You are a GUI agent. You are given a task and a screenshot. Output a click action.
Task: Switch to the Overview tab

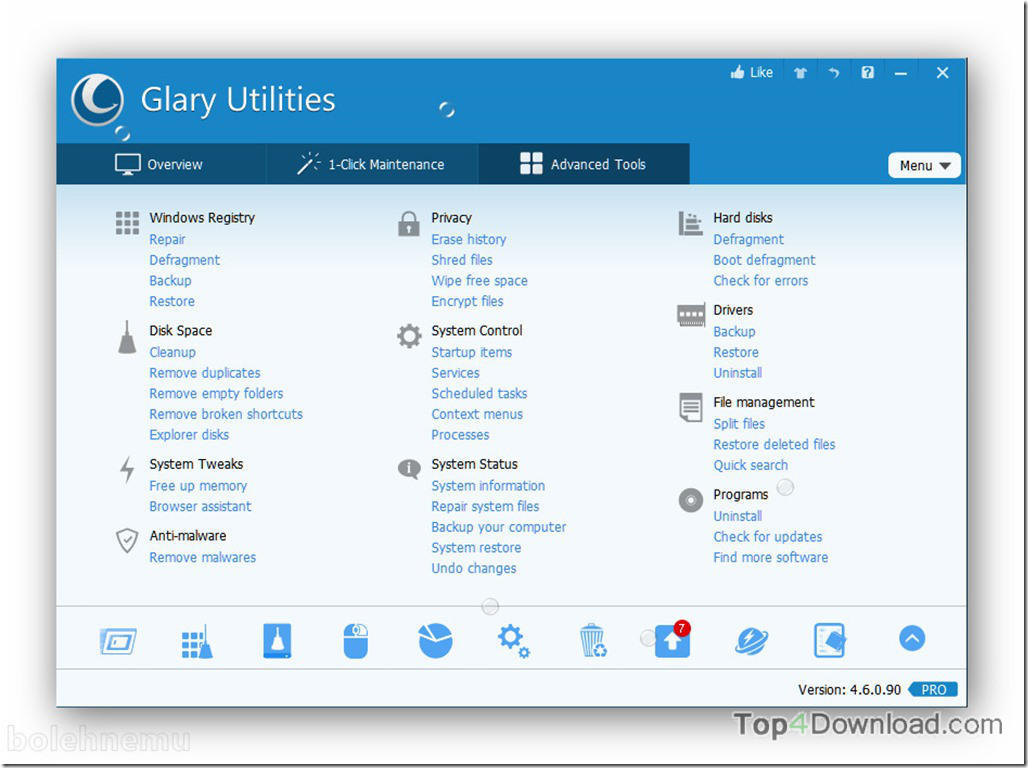(161, 164)
